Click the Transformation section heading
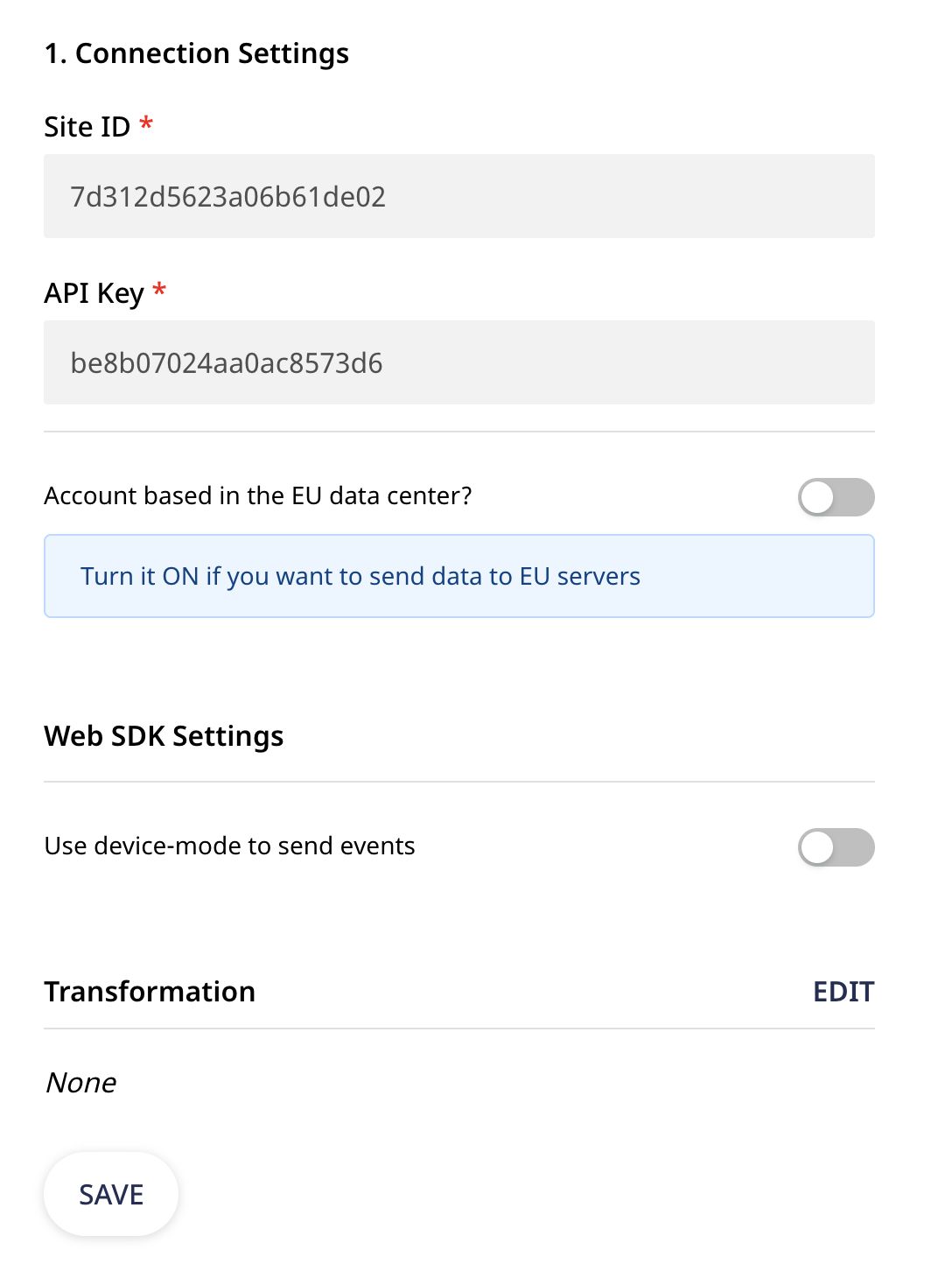 150,992
